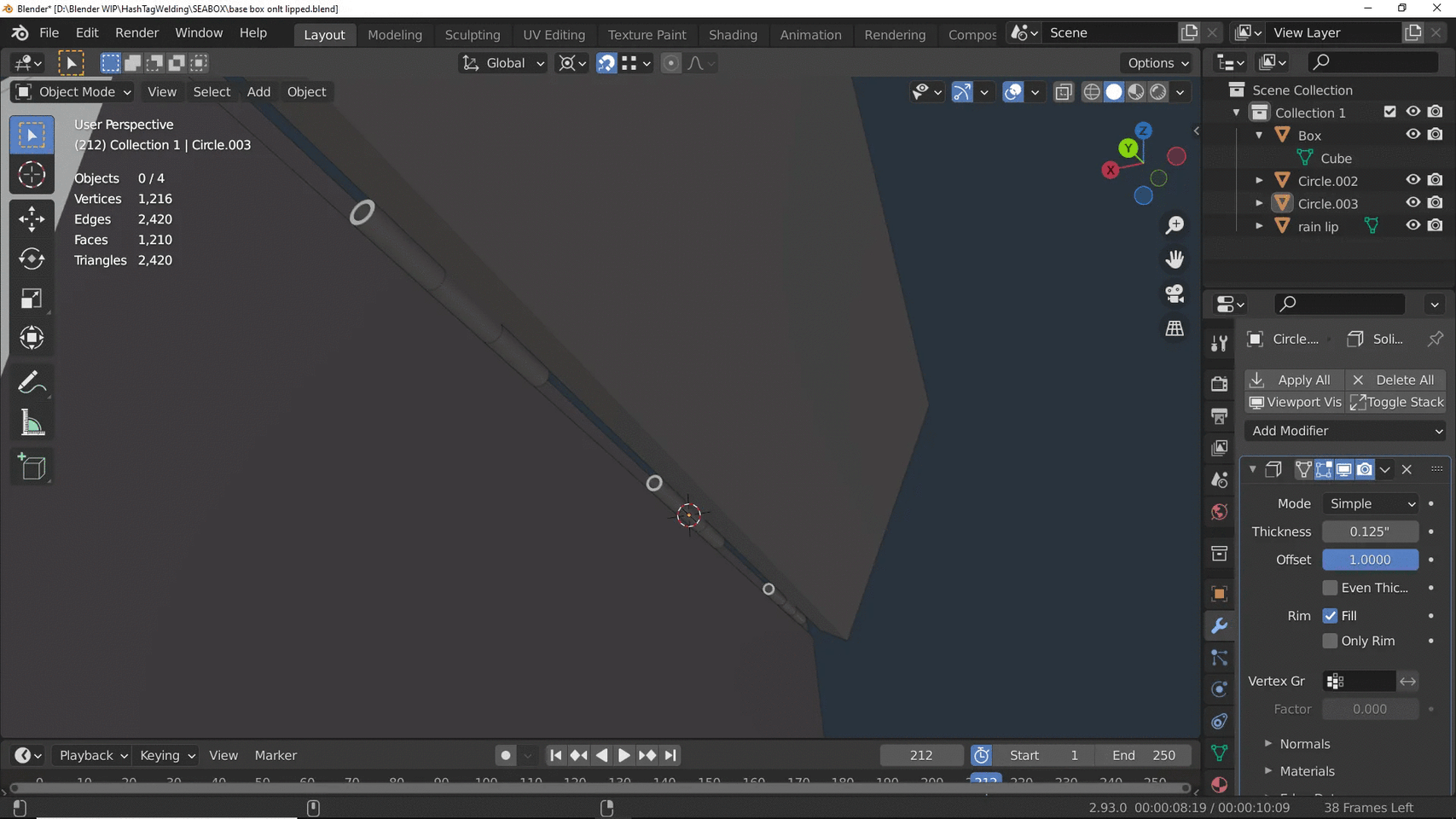Switch to UV Editing workspace tab
The height and width of the screenshot is (819, 1456).
[x=554, y=35]
